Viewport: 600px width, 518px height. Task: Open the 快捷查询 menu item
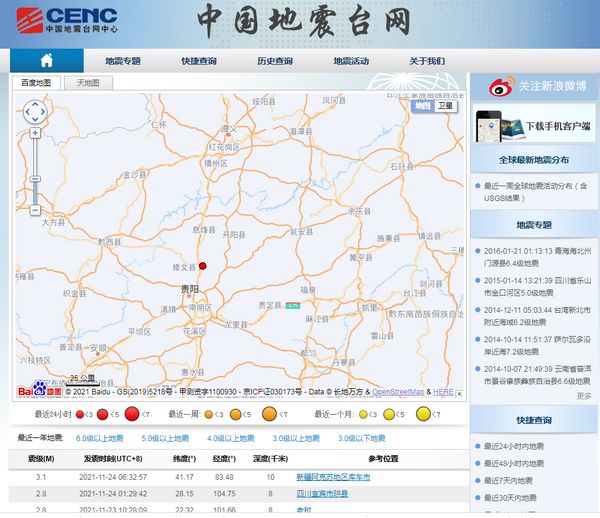199,61
